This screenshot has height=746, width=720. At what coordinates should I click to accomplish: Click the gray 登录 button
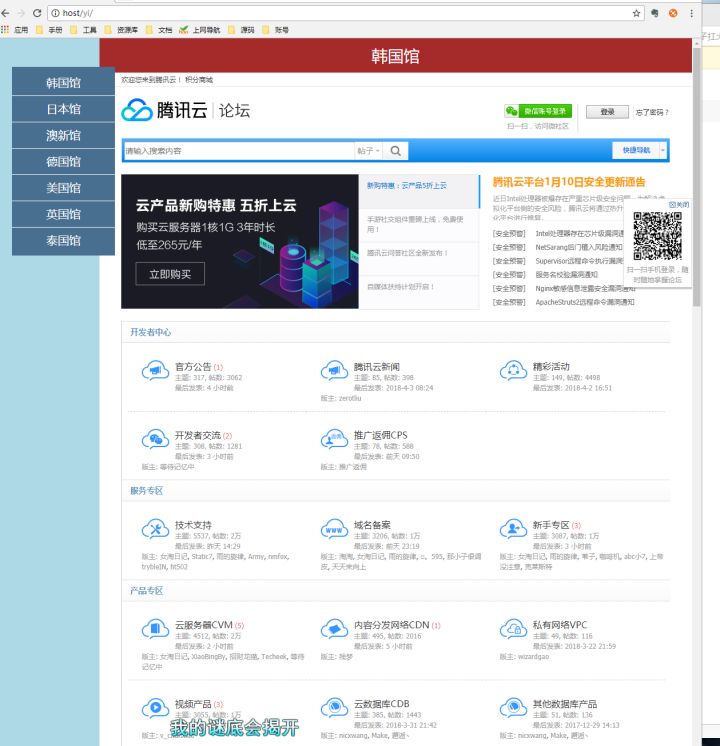(607, 112)
